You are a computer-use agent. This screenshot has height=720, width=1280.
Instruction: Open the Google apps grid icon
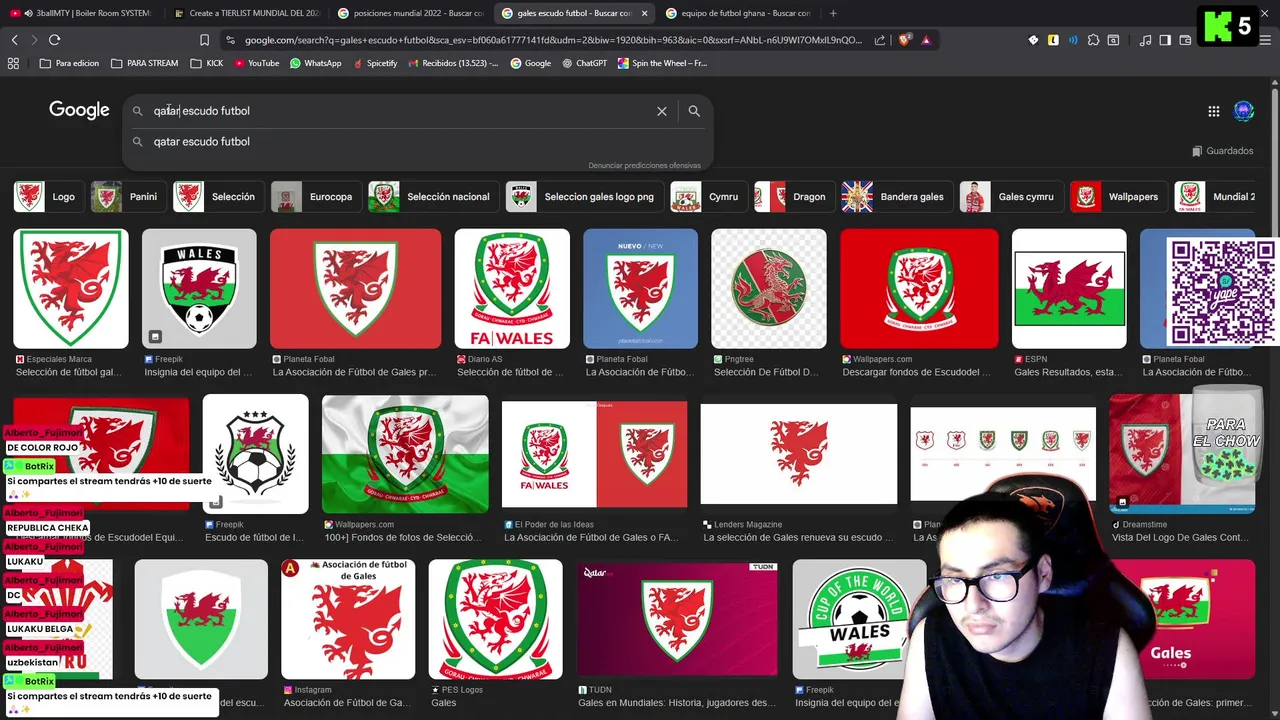tap(1213, 111)
